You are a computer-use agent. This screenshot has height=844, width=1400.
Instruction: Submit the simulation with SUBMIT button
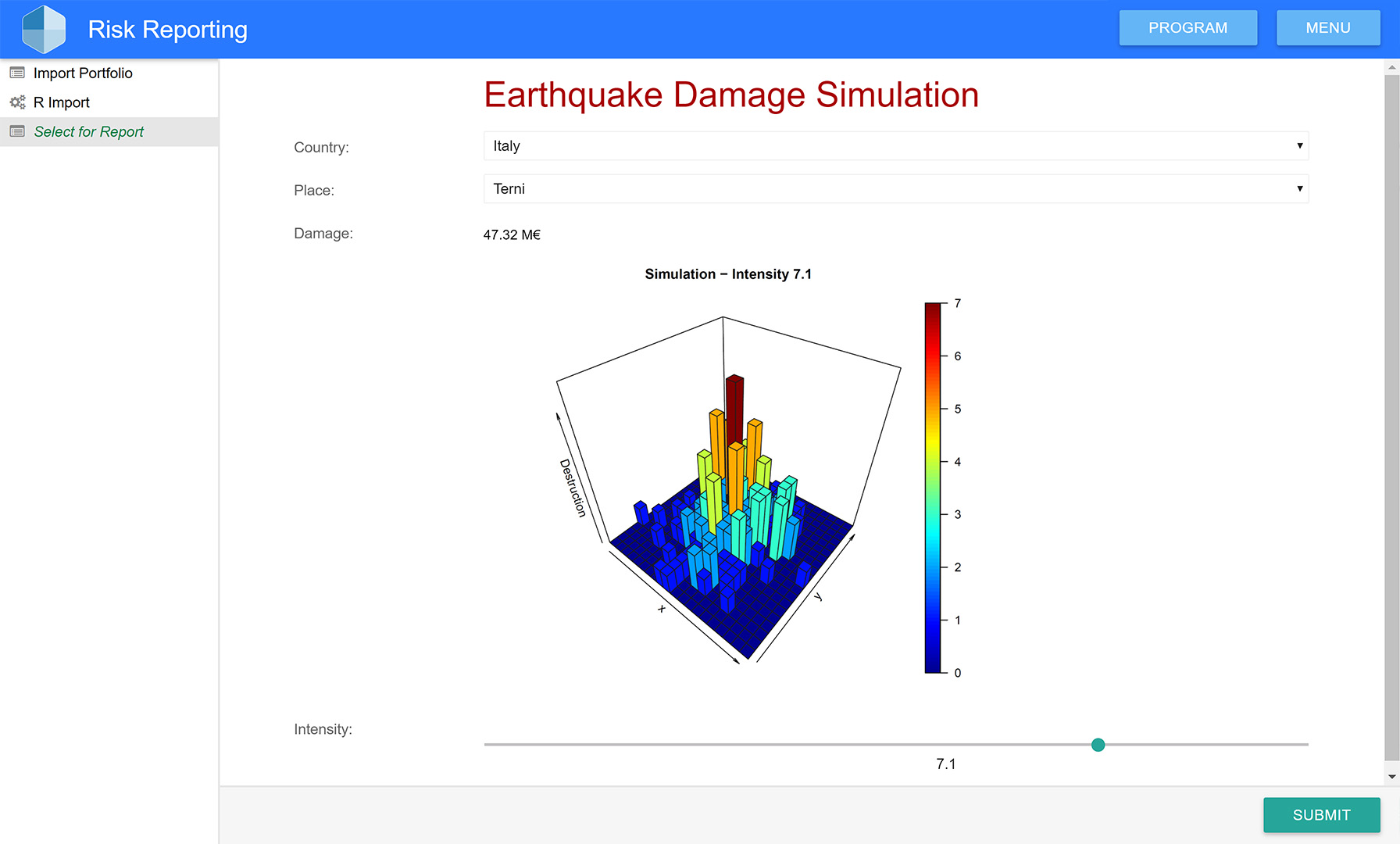coord(1321,815)
